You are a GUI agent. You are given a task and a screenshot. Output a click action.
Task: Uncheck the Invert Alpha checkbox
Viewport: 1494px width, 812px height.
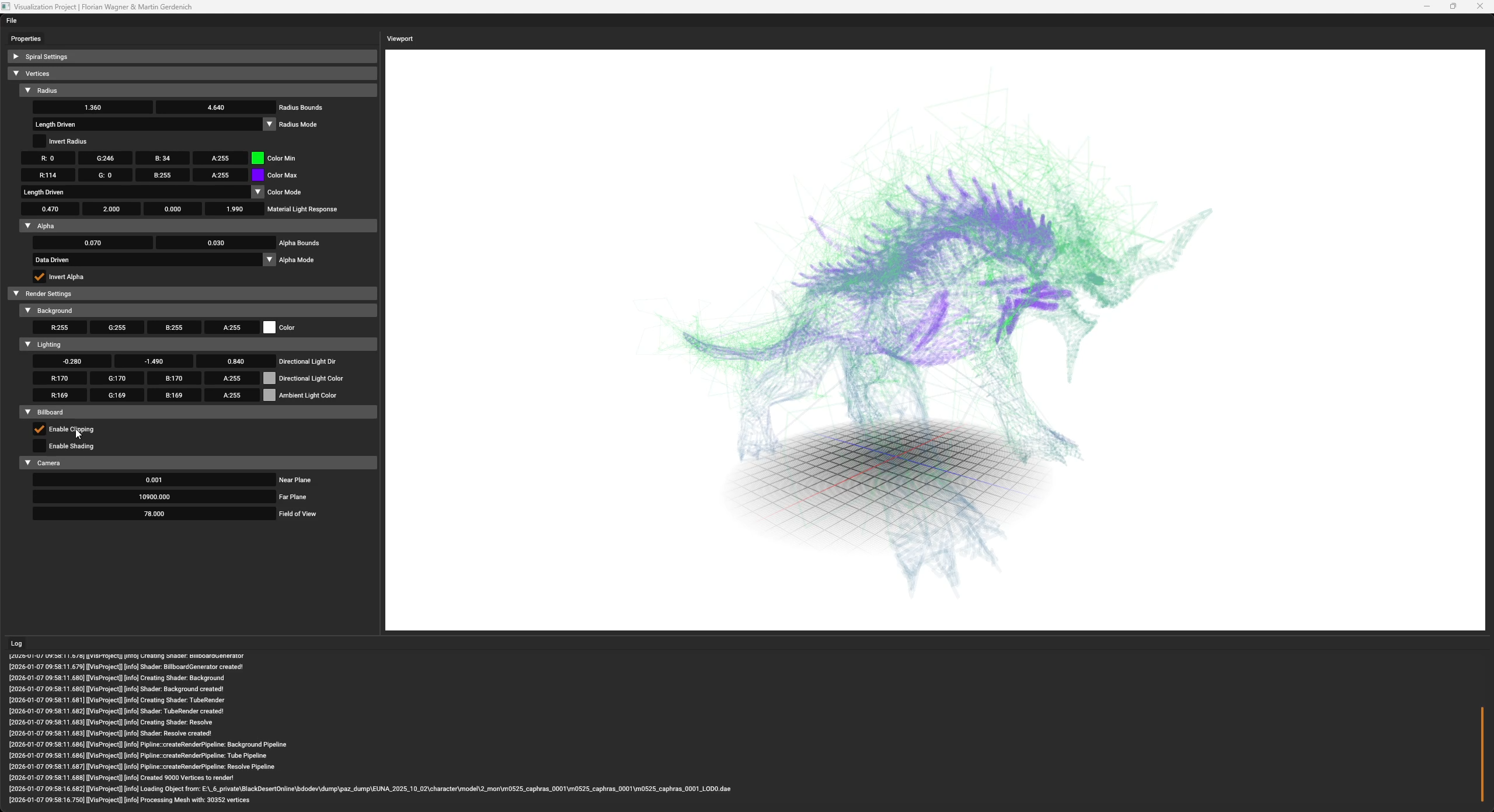(39, 277)
